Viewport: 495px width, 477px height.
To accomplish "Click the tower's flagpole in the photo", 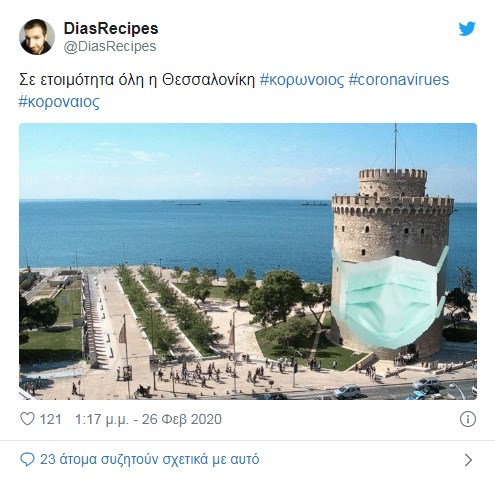I will [396, 147].
